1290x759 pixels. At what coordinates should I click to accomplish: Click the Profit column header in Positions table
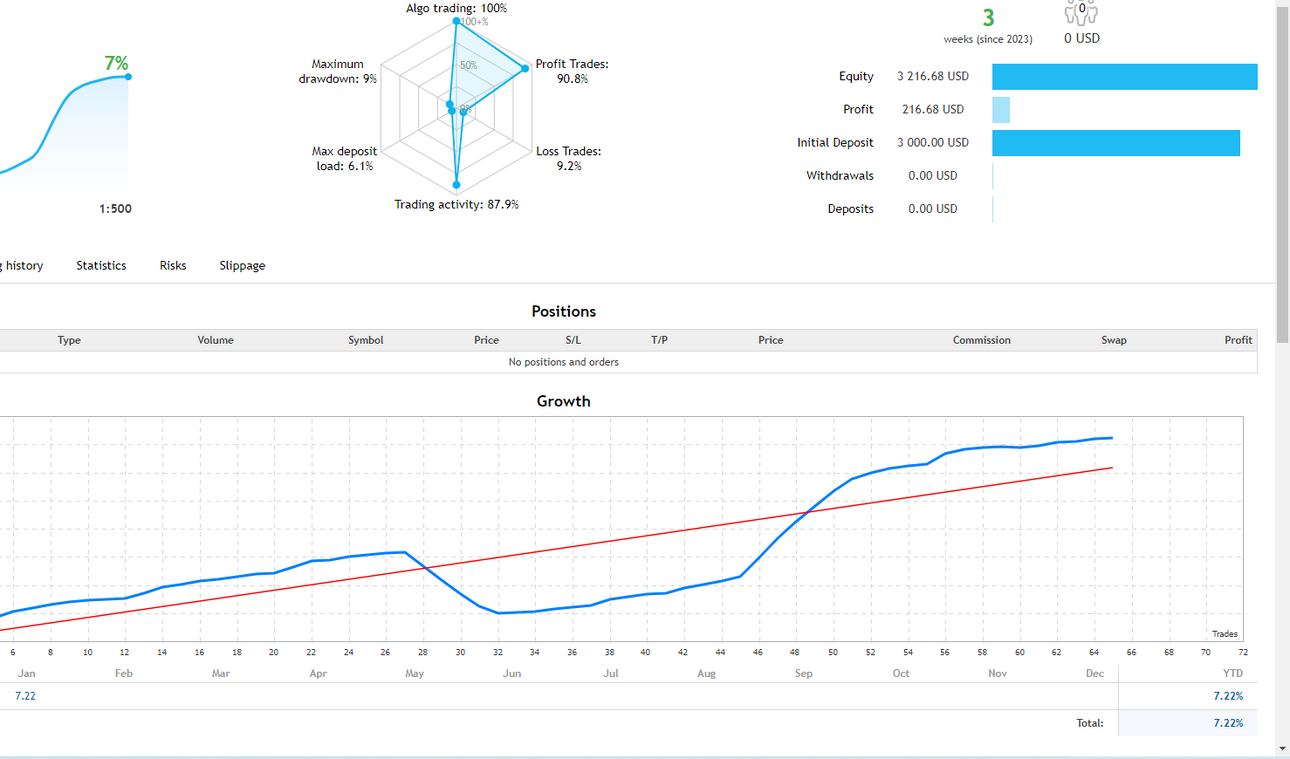[1238, 340]
